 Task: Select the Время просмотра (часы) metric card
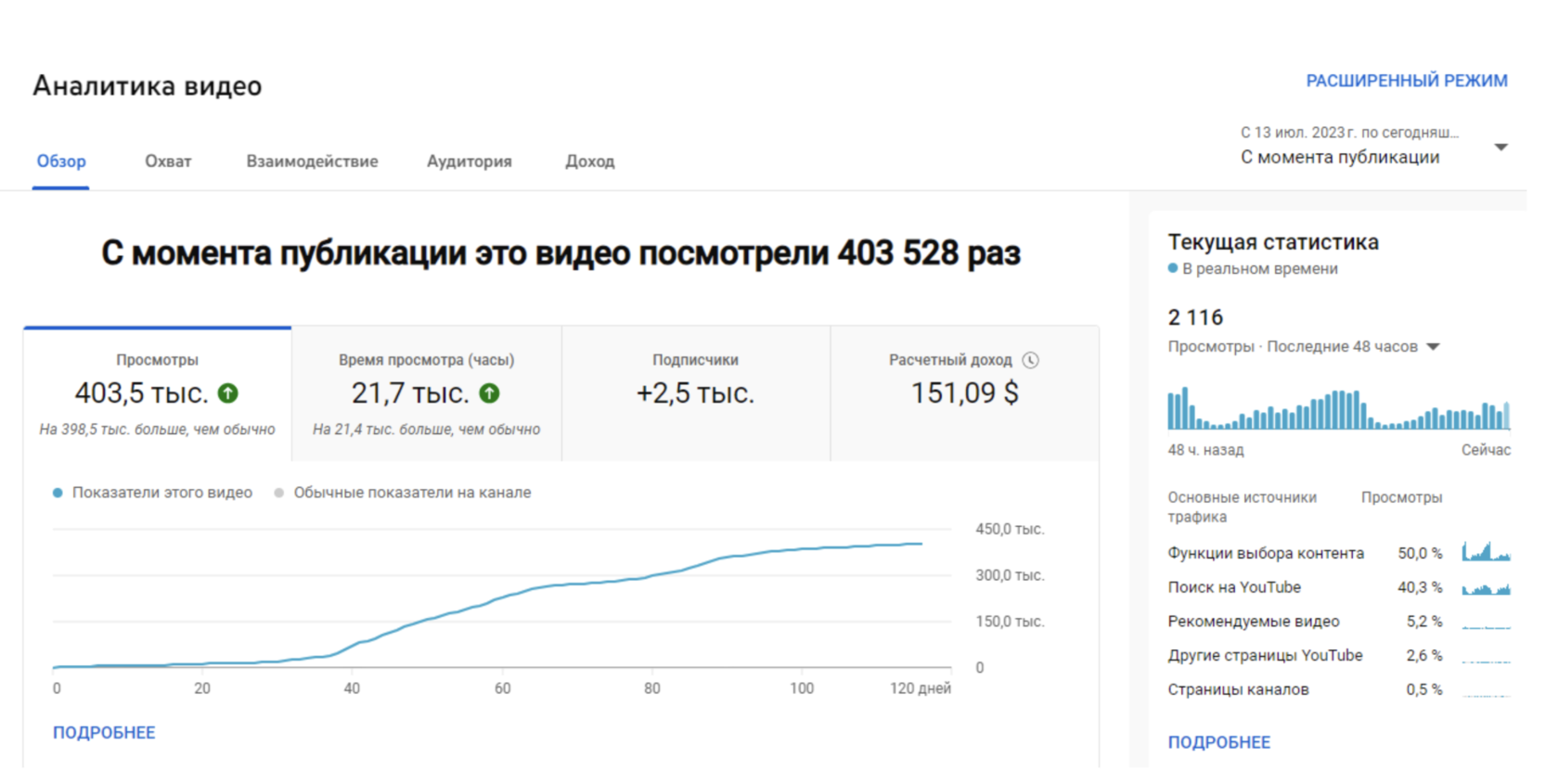(x=427, y=393)
